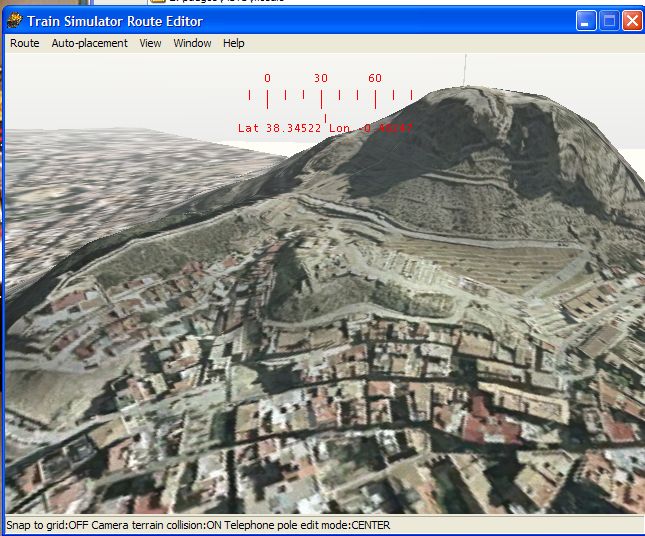Click the antenna on the mountain summit
This screenshot has height=536, width=645.
point(463,70)
